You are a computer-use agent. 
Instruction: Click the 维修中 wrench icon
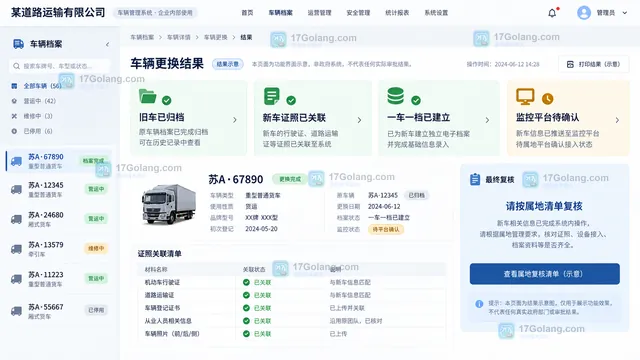pyautogui.click(x=14, y=116)
